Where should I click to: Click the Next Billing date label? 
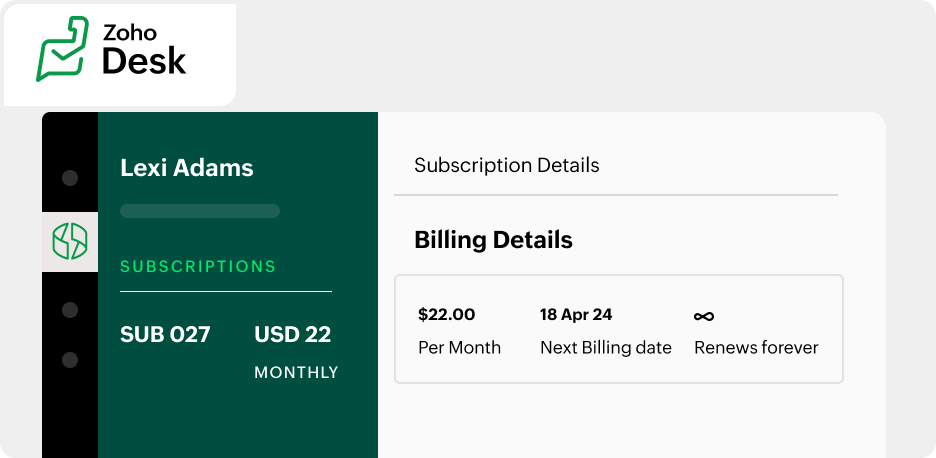pyautogui.click(x=606, y=348)
